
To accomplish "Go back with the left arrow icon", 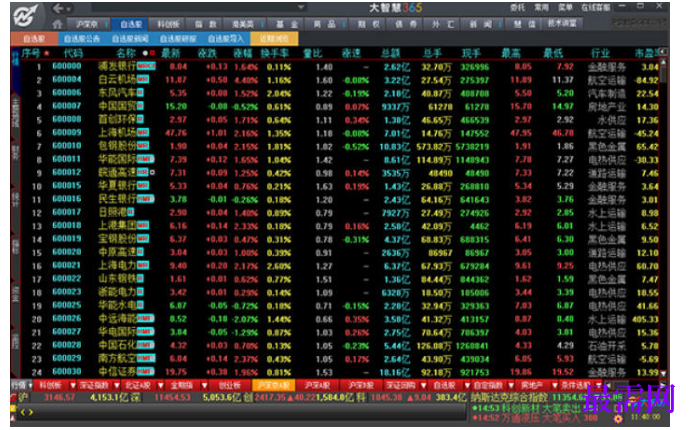I will click(x=58, y=8).
